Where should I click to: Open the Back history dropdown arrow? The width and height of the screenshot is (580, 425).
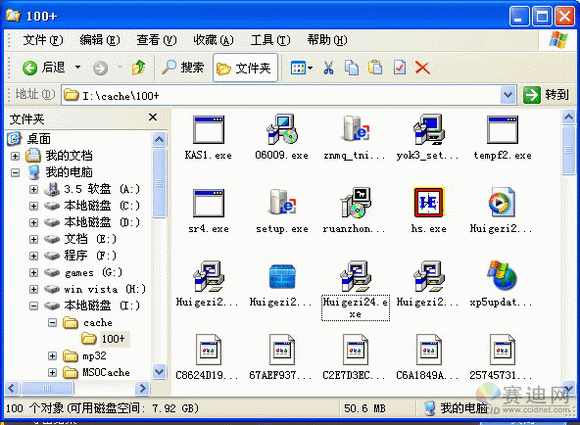[x=78, y=68]
